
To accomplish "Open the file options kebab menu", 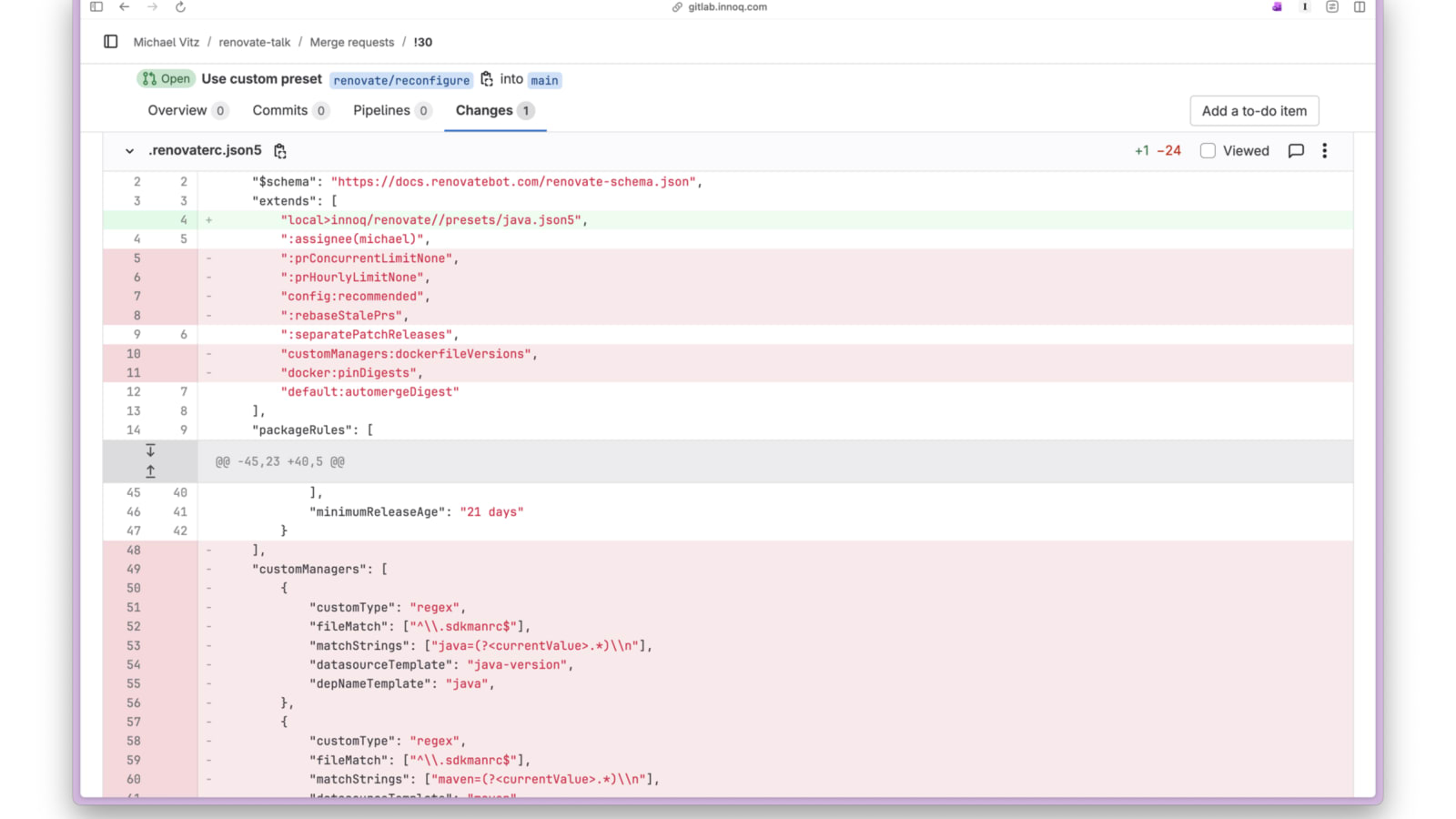I will (x=1325, y=151).
